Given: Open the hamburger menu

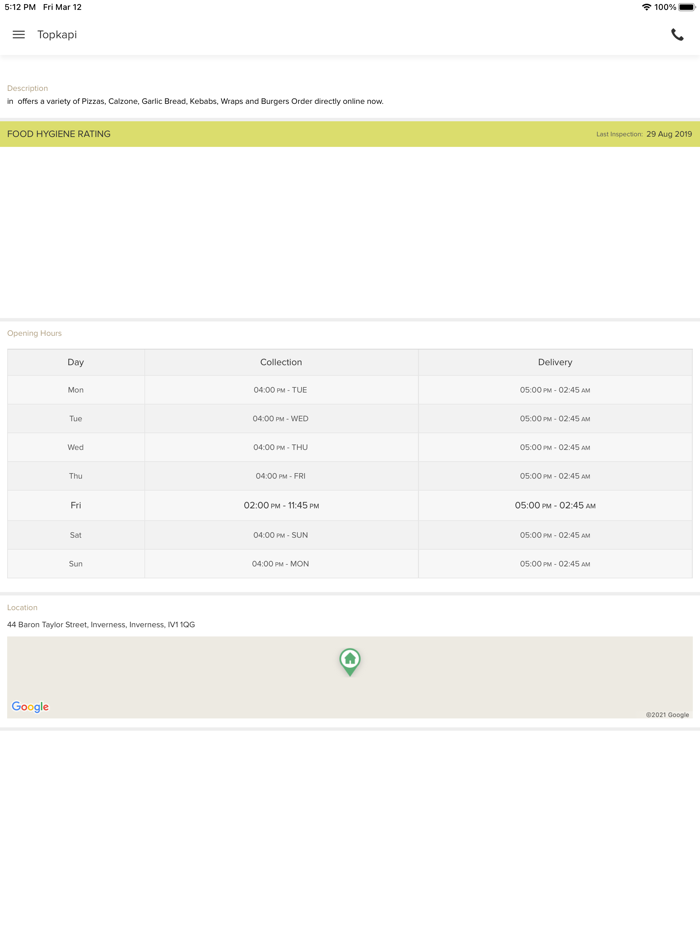Looking at the screenshot, I should point(18,35).
